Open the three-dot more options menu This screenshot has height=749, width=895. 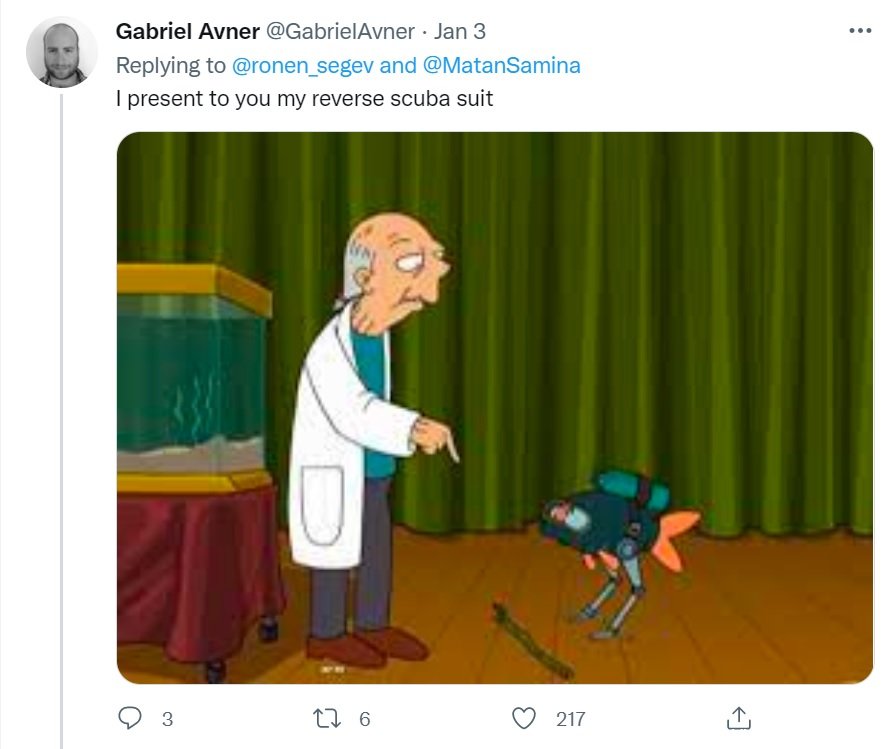point(860,31)
